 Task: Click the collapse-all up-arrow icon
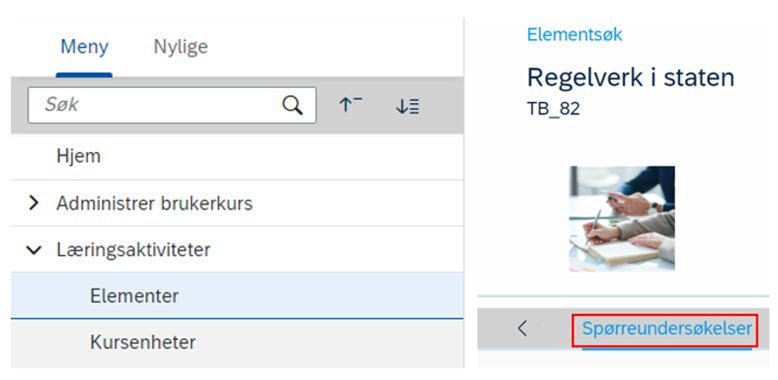[350, 105]
